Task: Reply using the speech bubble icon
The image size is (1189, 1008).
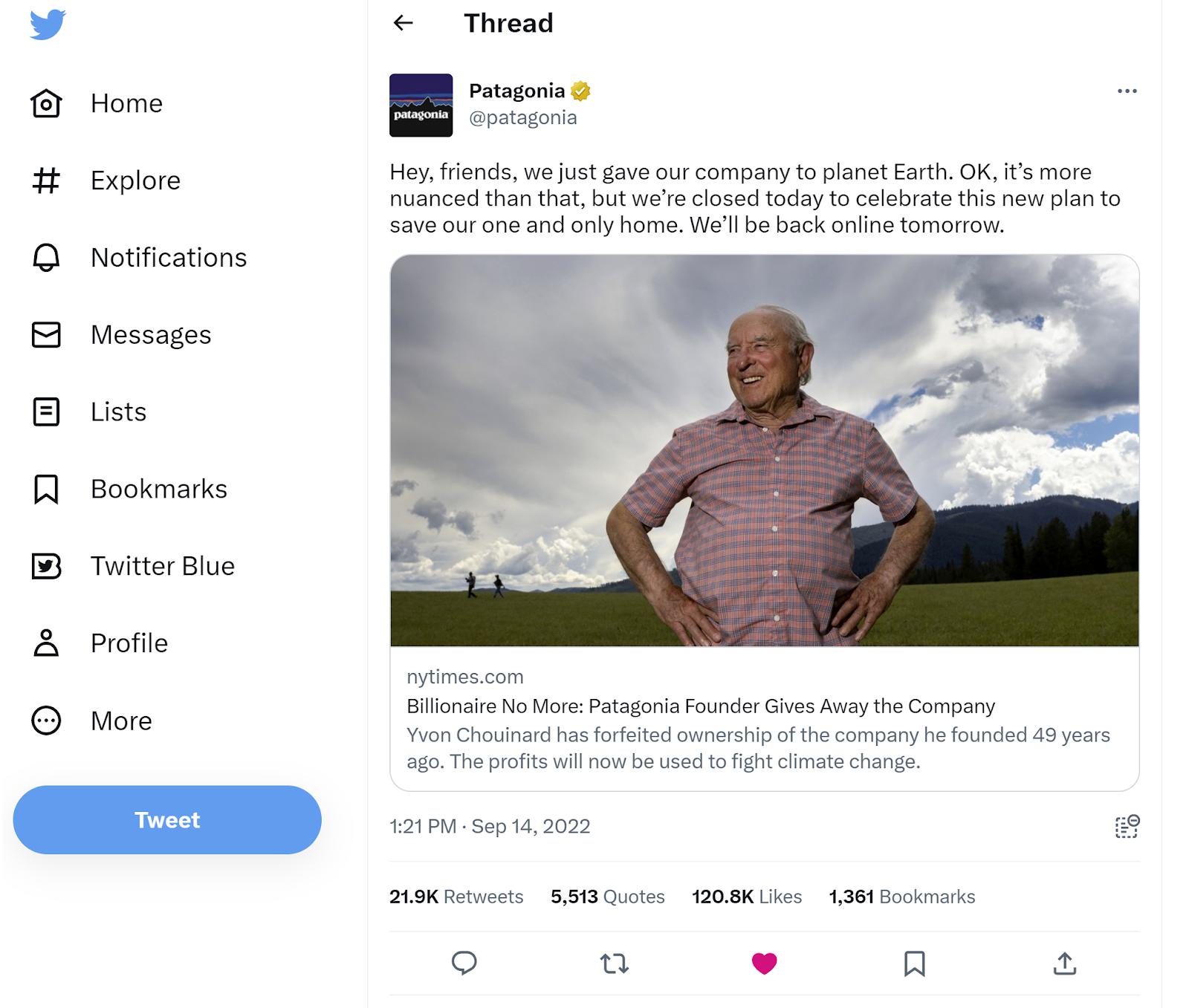Action: (464, 963)
